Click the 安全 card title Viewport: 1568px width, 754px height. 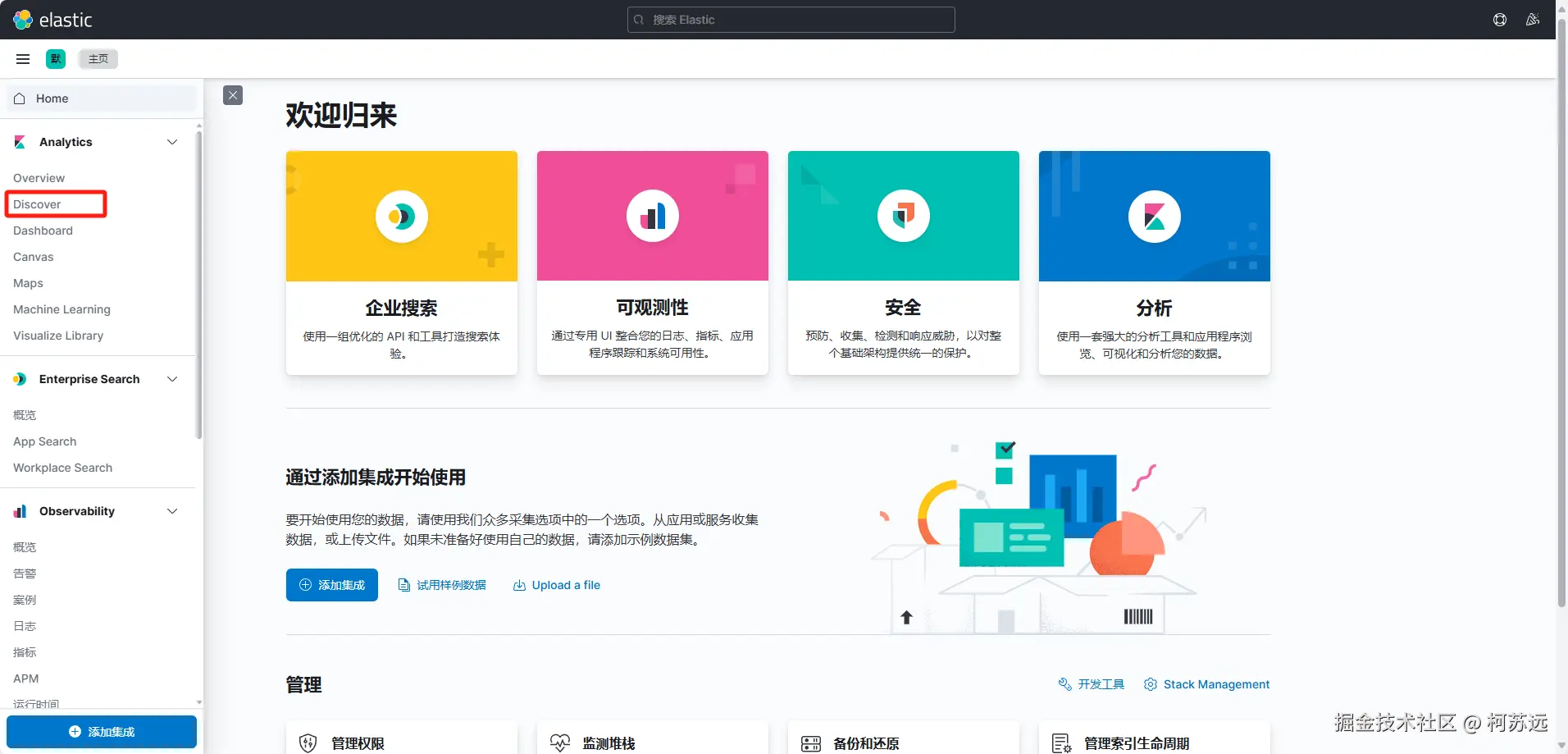904,308
